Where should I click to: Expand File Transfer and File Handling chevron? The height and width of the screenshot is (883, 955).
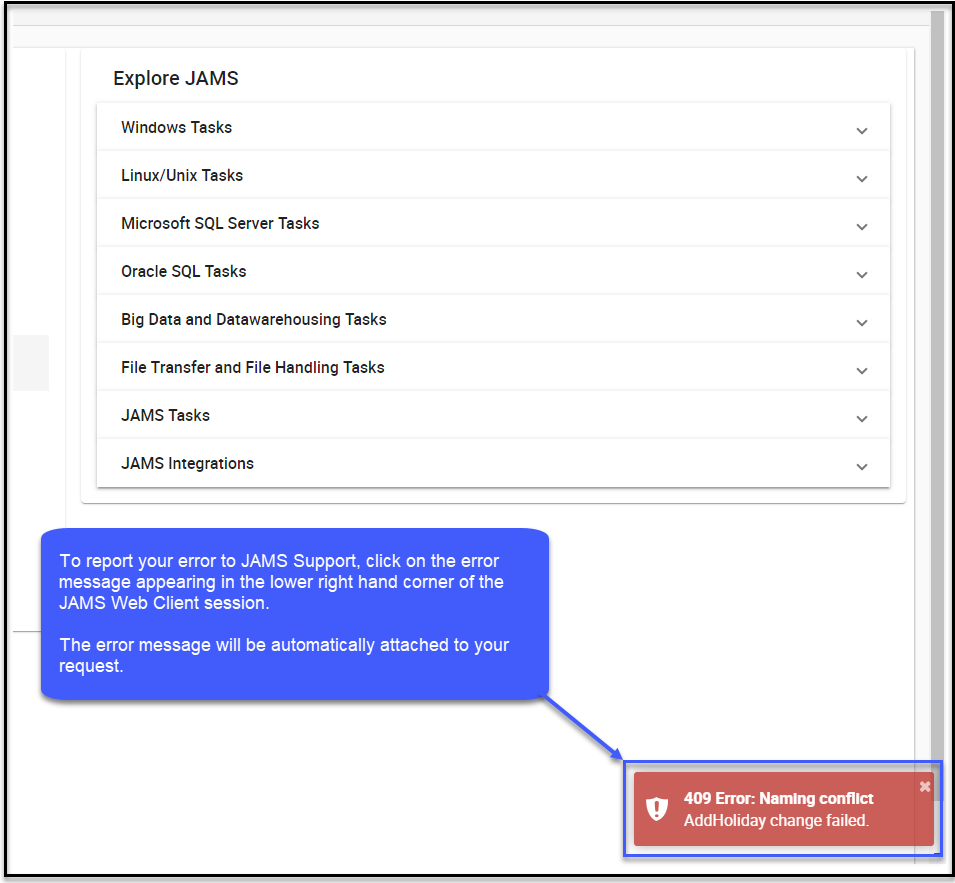pos(861,371)
